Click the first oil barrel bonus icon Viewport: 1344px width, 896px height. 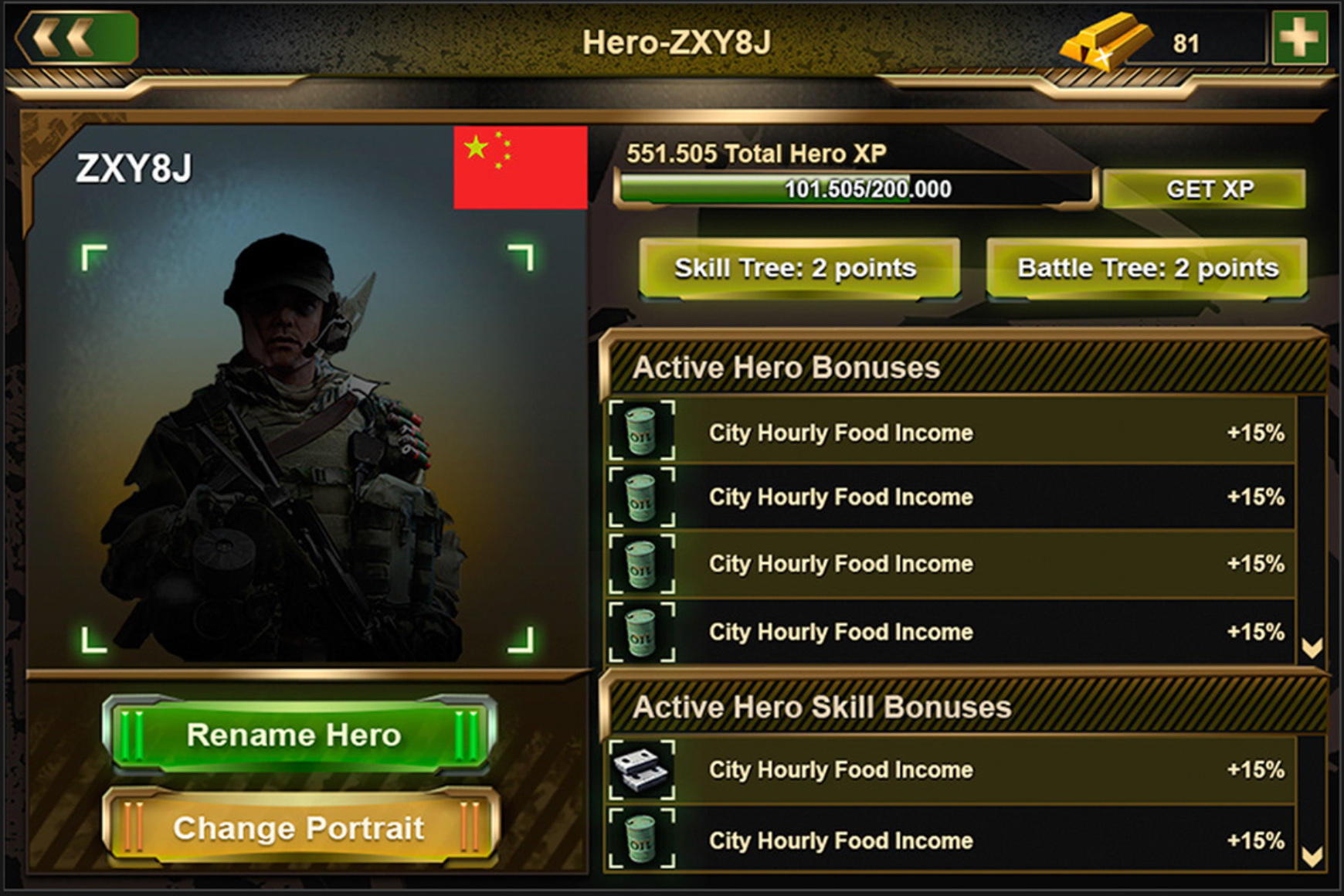[x=642, y=431]
